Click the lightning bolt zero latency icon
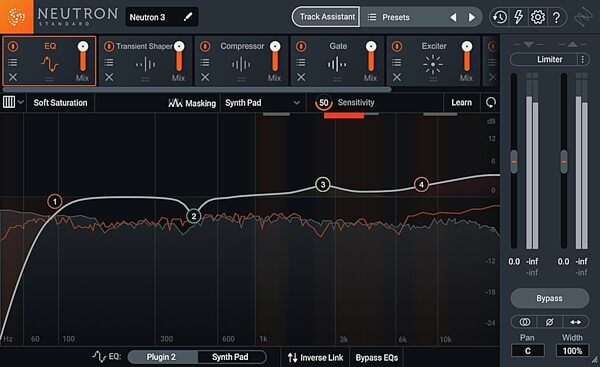The height and width of the screenshot is (367, 600). (x=518, y=17)
